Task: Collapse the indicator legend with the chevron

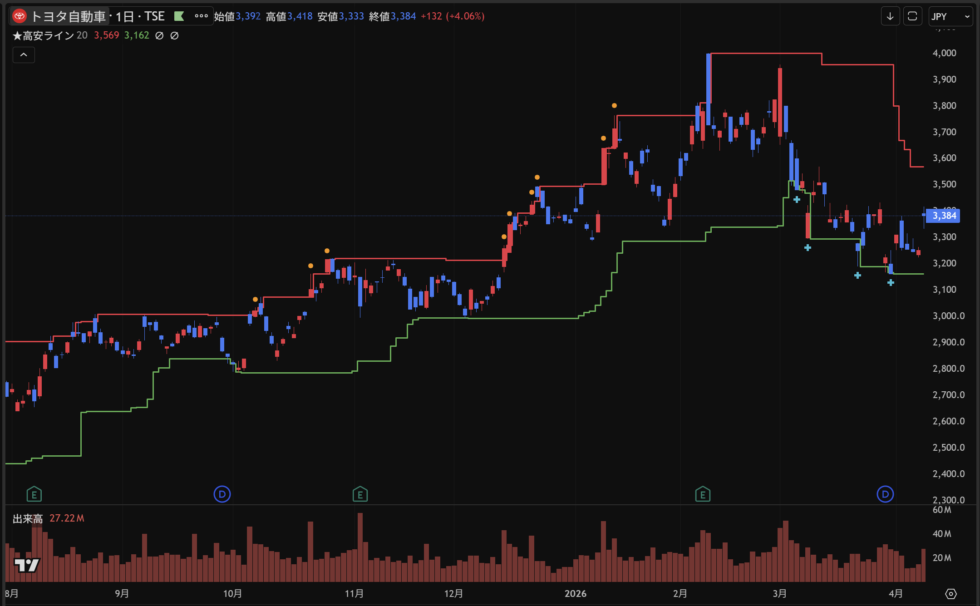Action: 24,56
